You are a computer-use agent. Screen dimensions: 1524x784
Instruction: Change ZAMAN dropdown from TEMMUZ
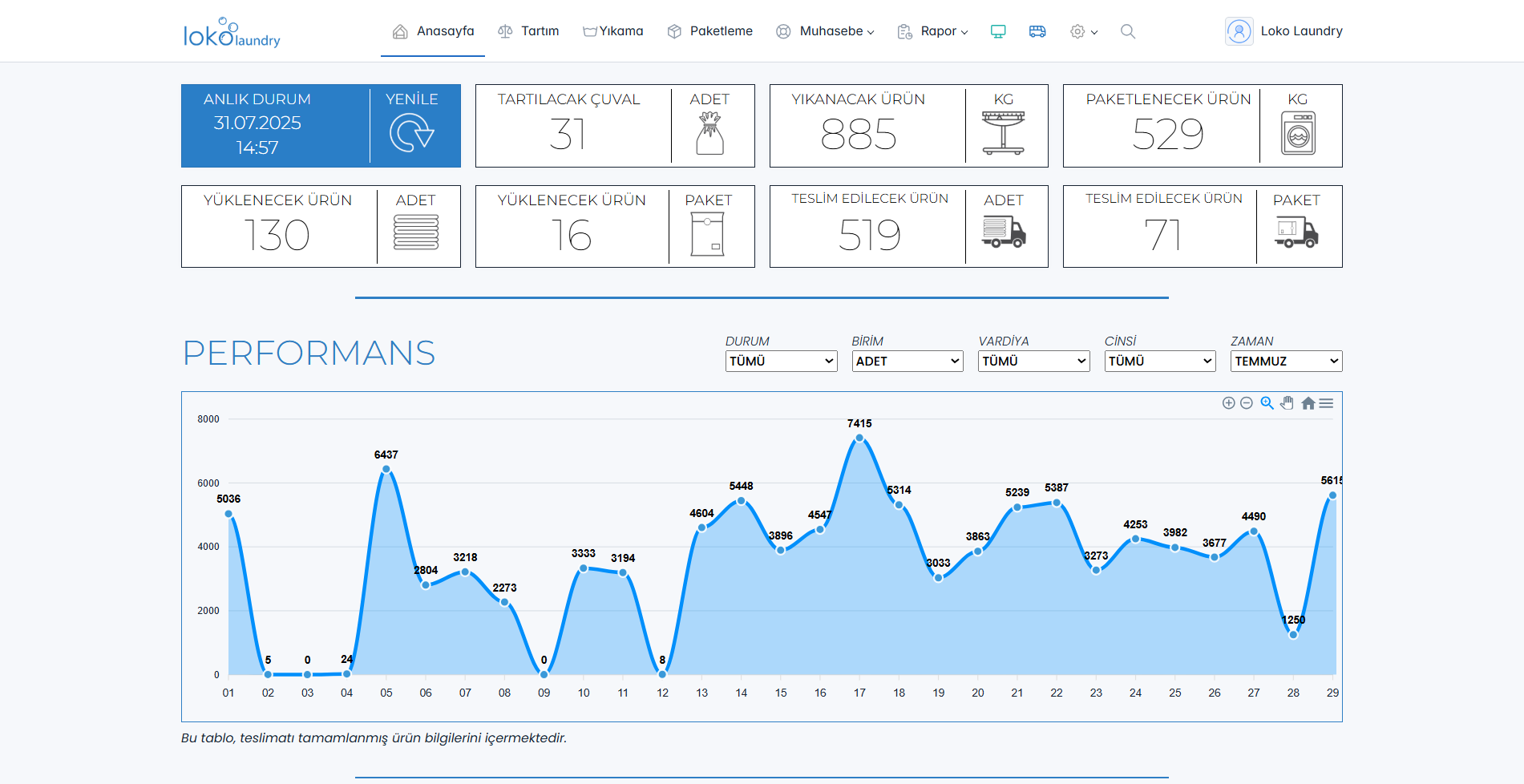(1286, 362)
